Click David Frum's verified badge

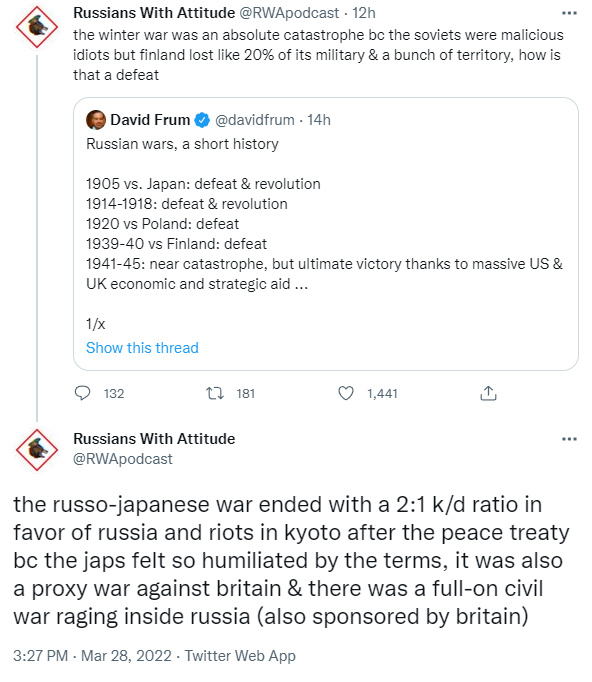tap(202, 120)
